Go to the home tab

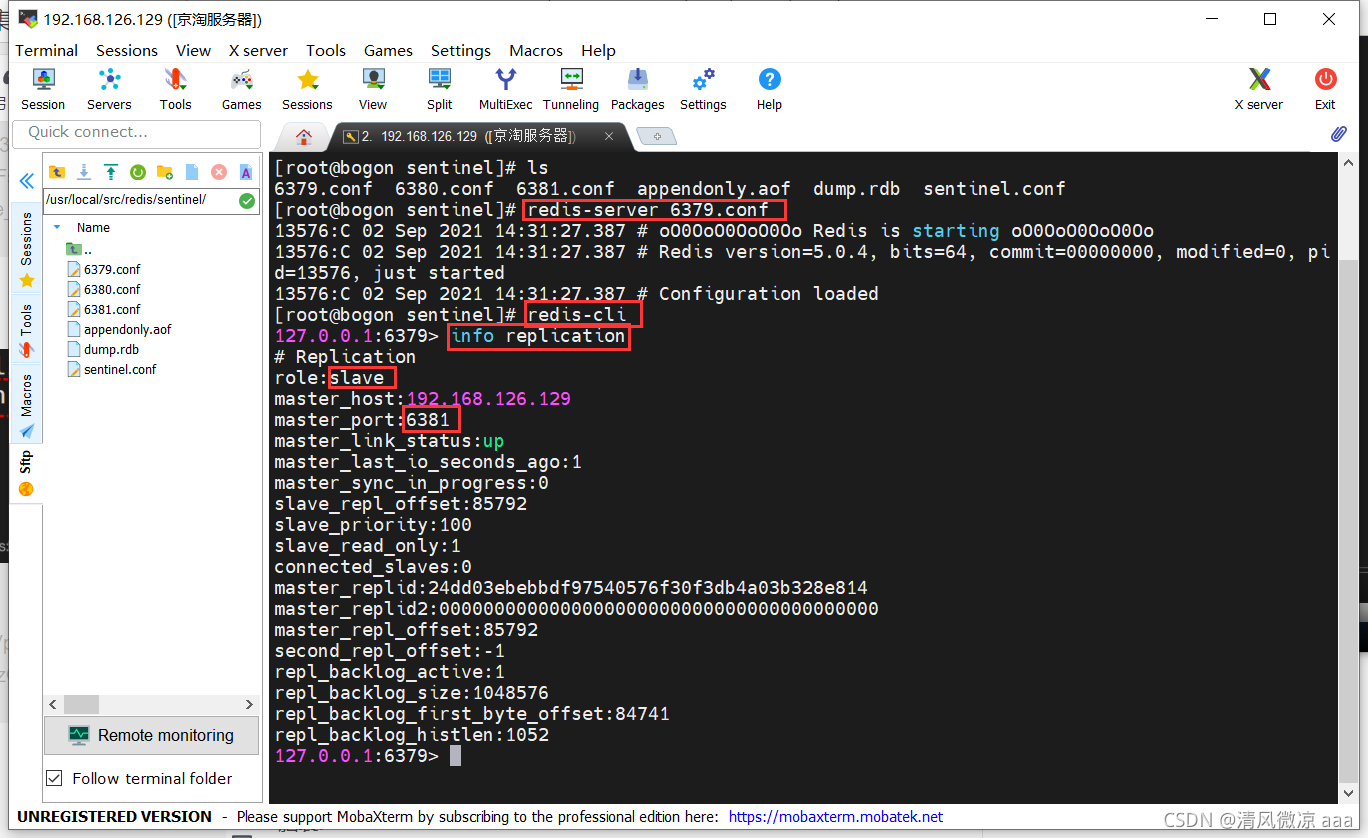click(x=304, y=137)
